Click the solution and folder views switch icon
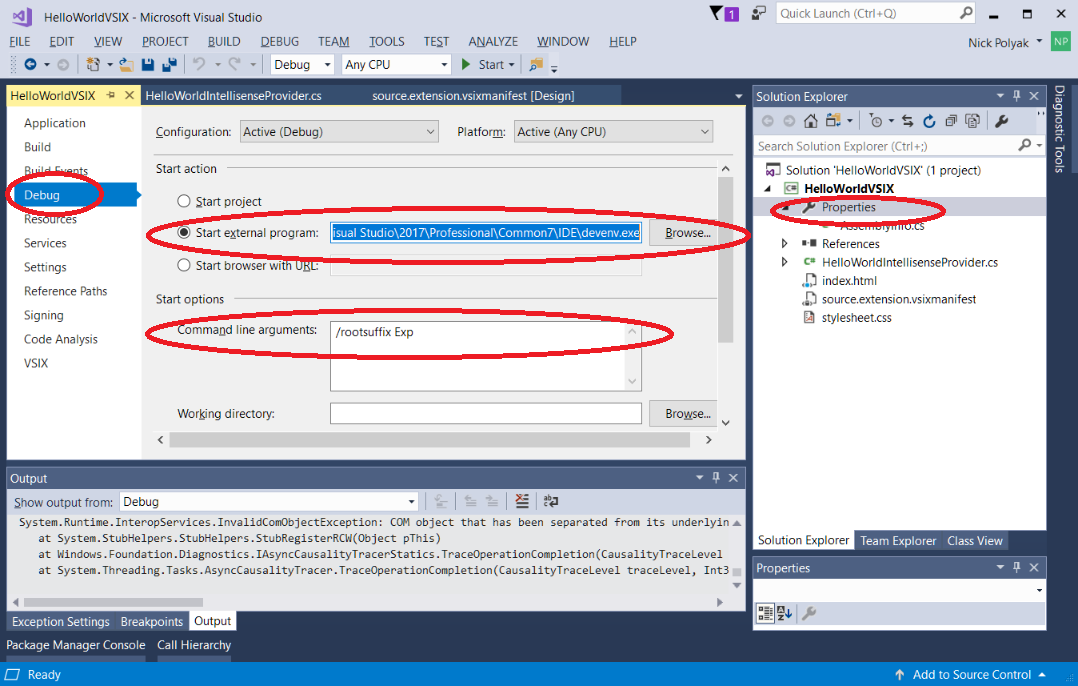 833,121
